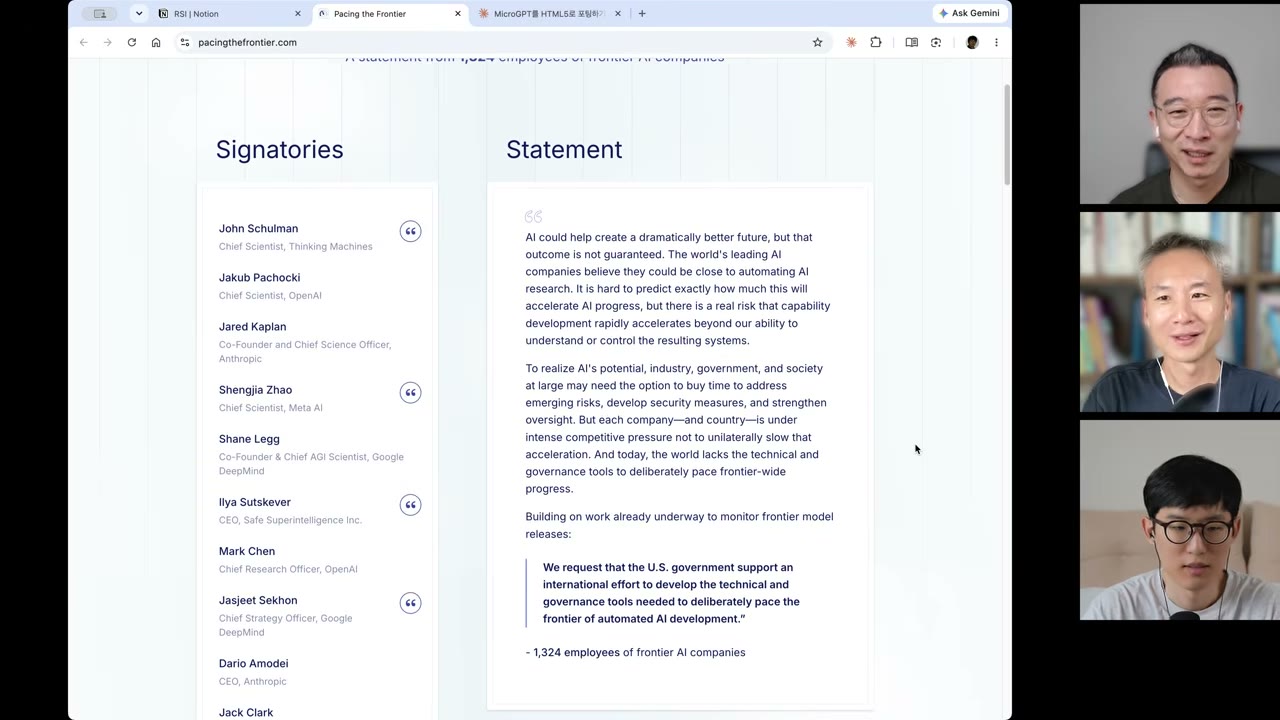Open the tab search dropdown arrow
The image size is (1280, 720).
tap(138, 13)
